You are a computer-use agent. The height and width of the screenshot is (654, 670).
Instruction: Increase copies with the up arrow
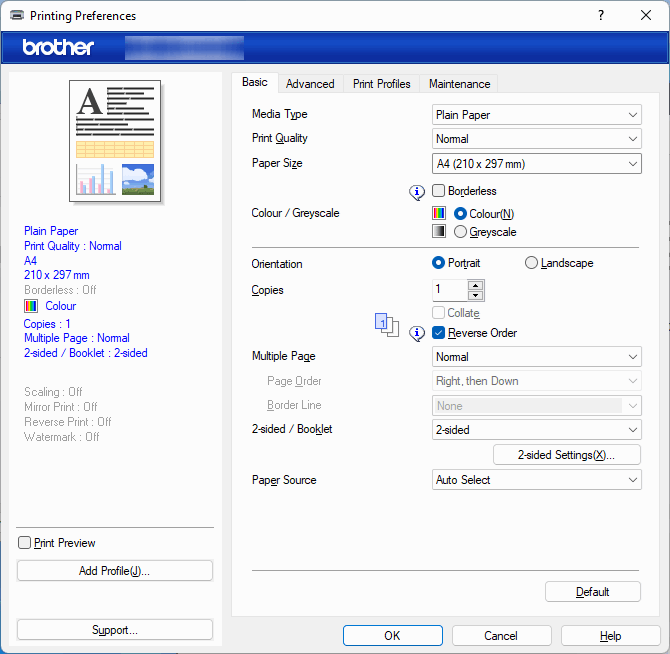point(476,285)
